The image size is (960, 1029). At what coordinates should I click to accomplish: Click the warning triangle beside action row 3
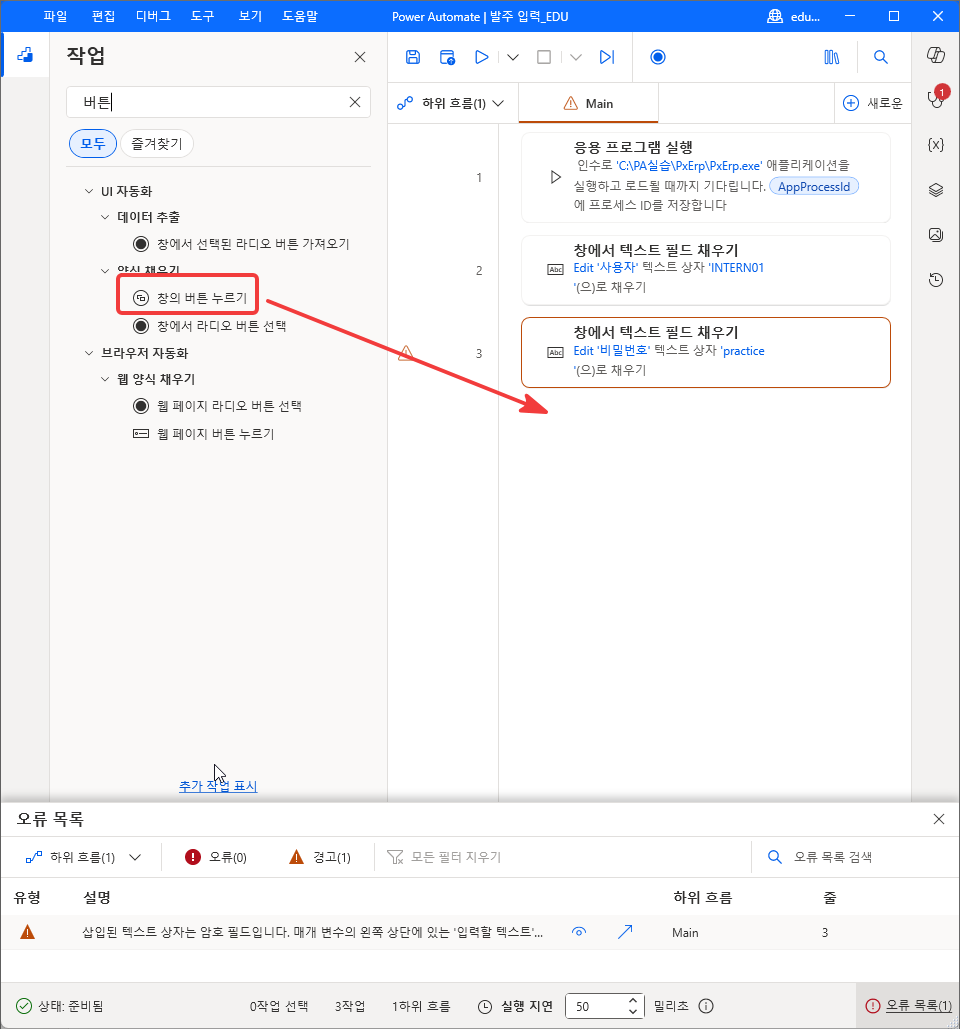406,353
